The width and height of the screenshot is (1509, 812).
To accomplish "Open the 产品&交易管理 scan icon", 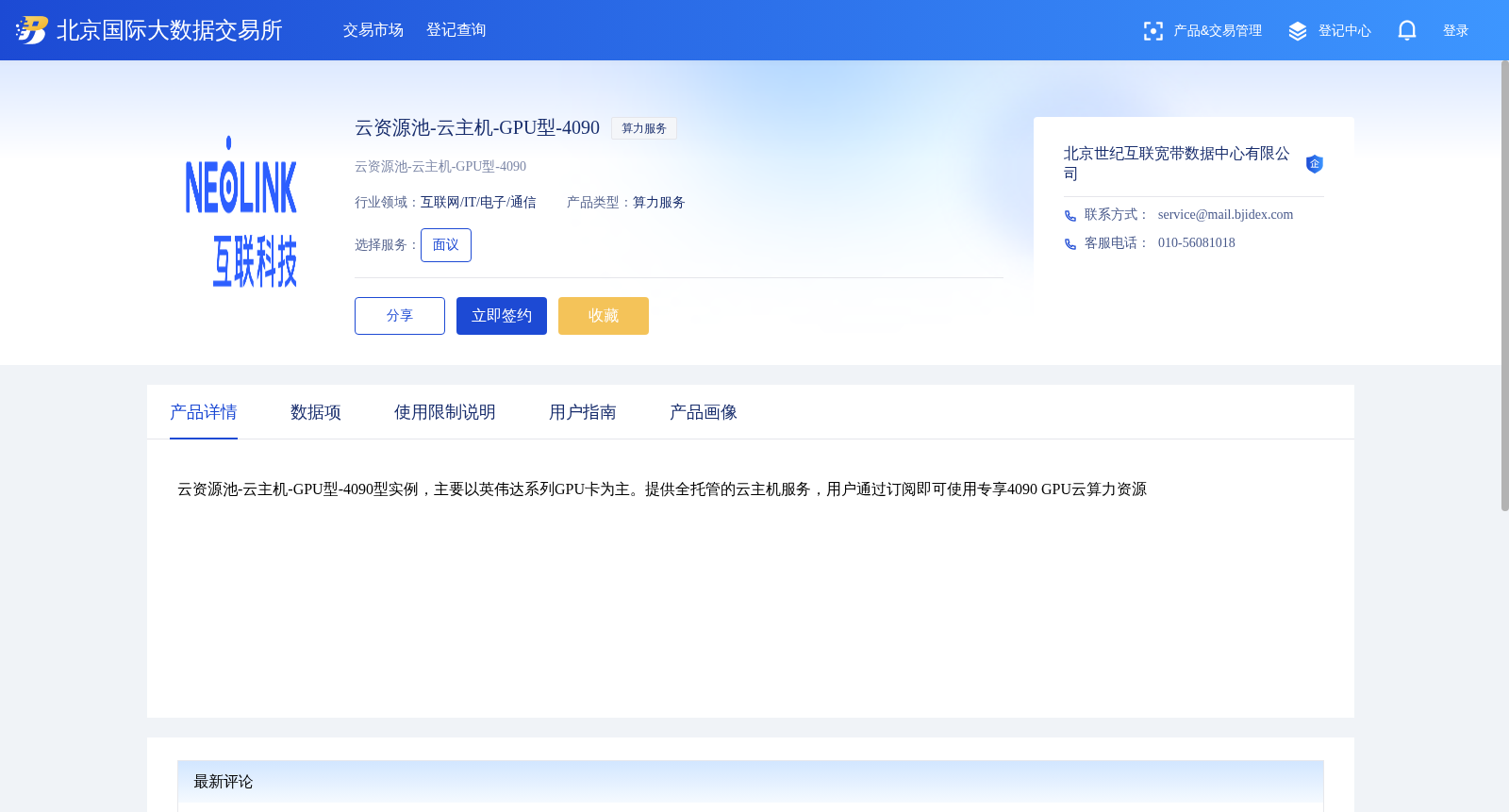I will point(1152,31).
